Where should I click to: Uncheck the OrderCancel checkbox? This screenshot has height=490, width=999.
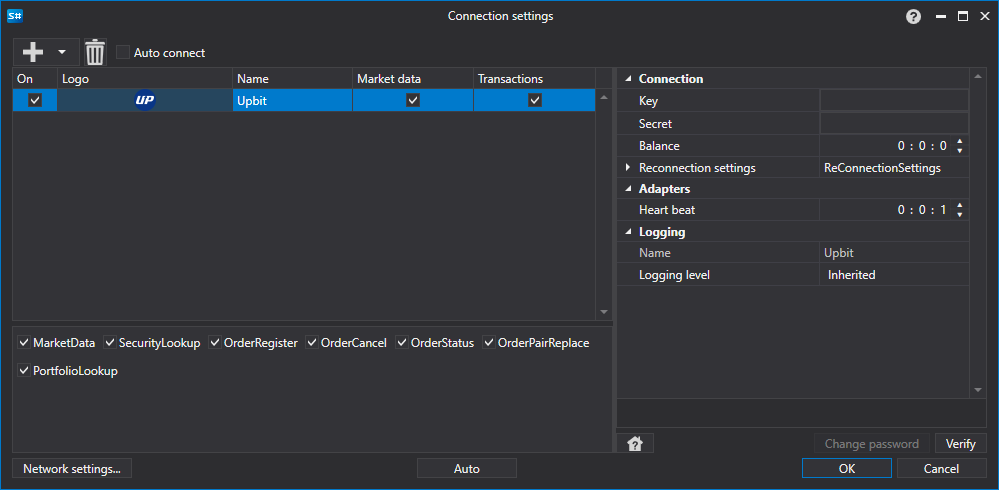(312, 343)
